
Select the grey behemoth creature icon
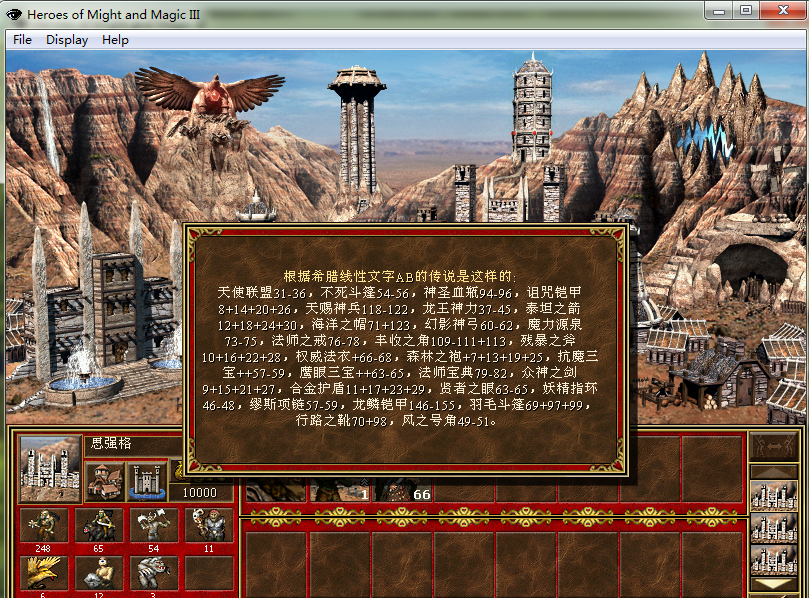[154, 573]
